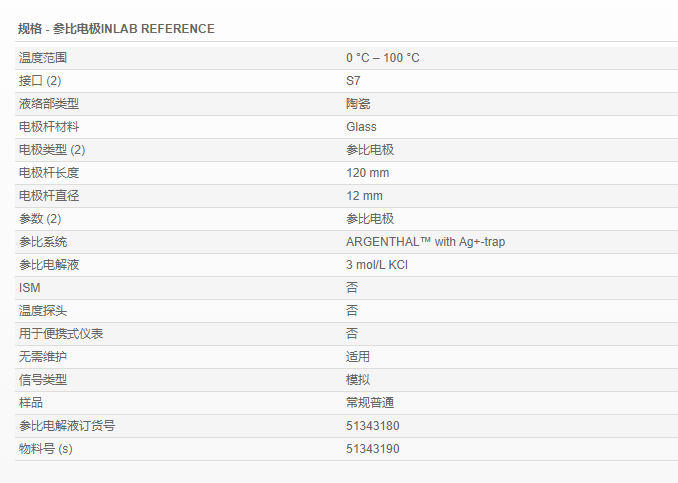678x483 pixels.
Task: Click the Glass material value
Action: [x=361, y=127]
